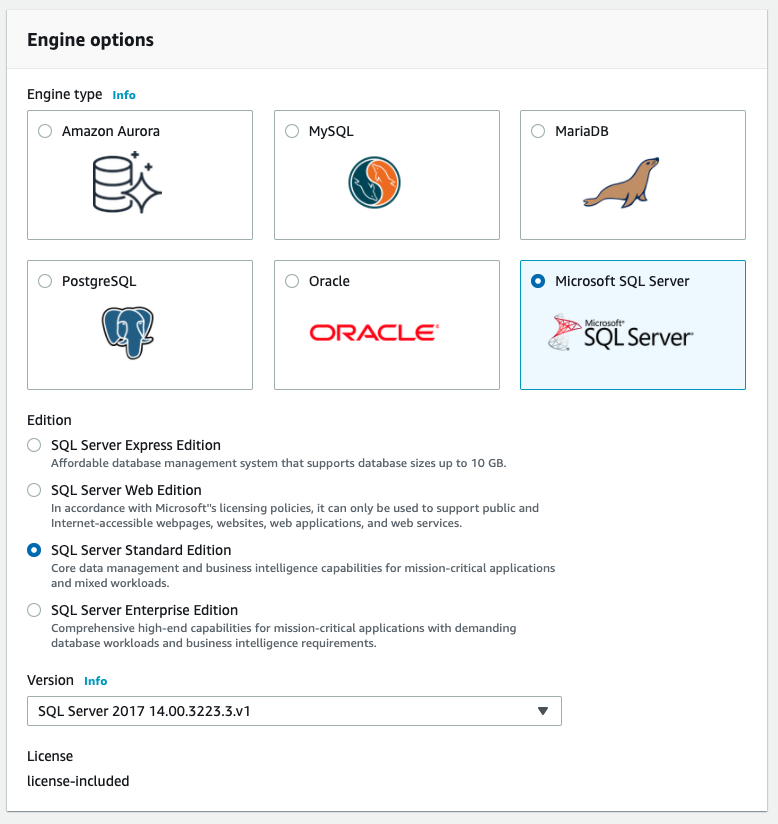Click the SQL Server Standard Edition radio

(35, 550)
